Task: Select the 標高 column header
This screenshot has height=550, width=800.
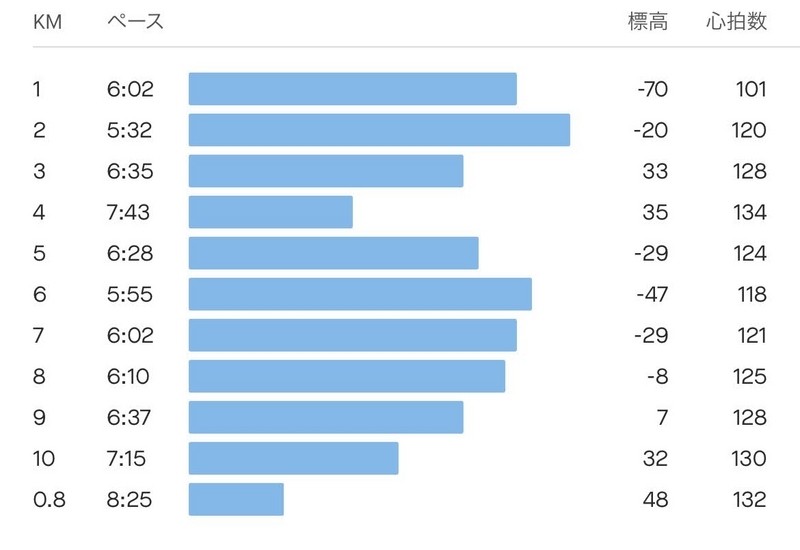Action: point(647,22)
